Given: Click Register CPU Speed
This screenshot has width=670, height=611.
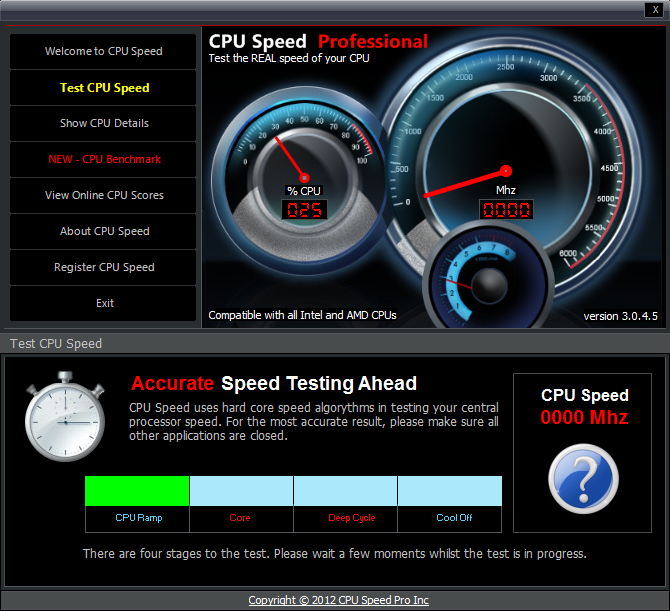Looking at the screenshot, I should pyautogui.click(x=103, y=267).
